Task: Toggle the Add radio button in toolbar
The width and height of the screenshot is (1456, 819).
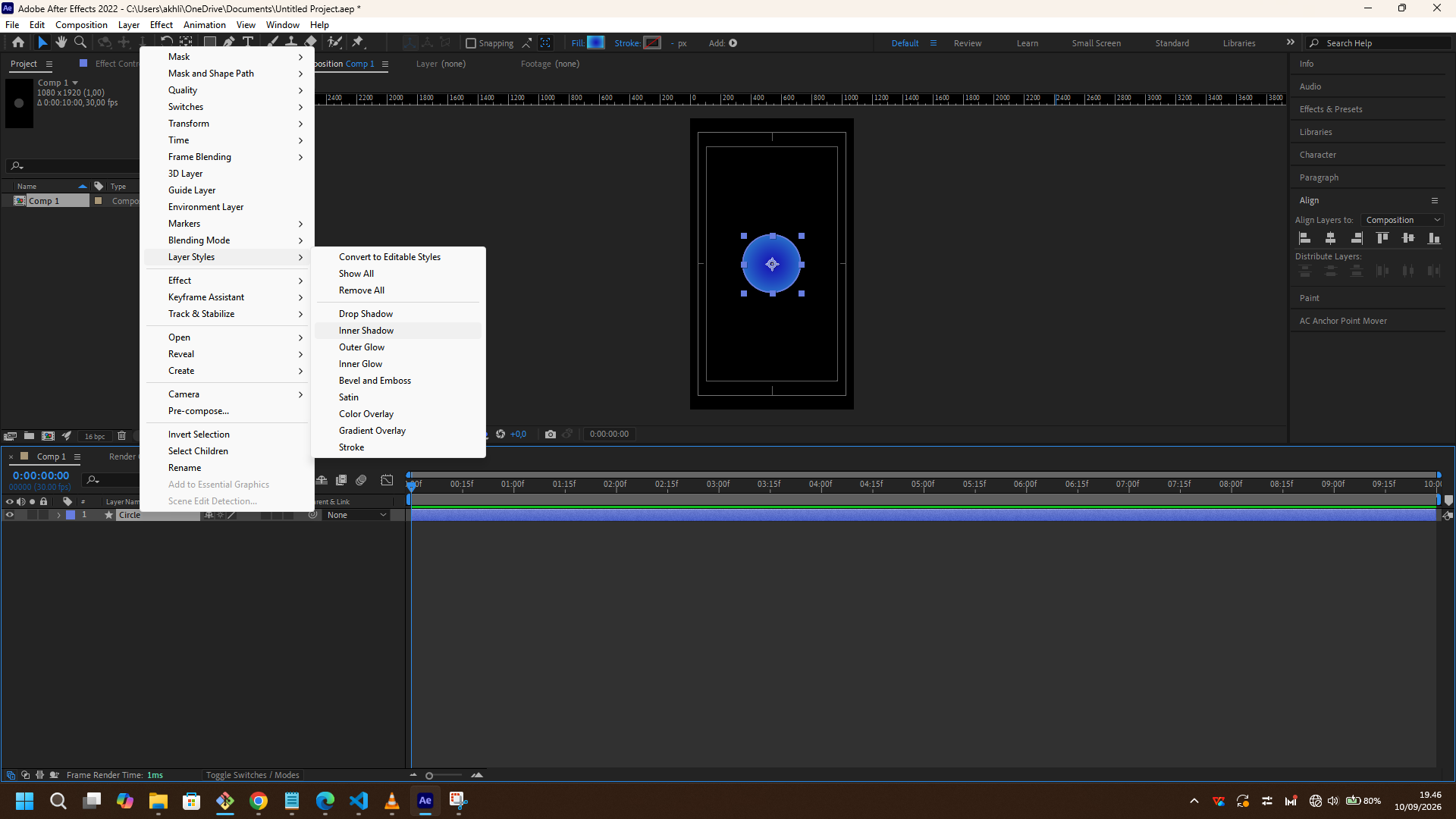Action: (733, 43)
